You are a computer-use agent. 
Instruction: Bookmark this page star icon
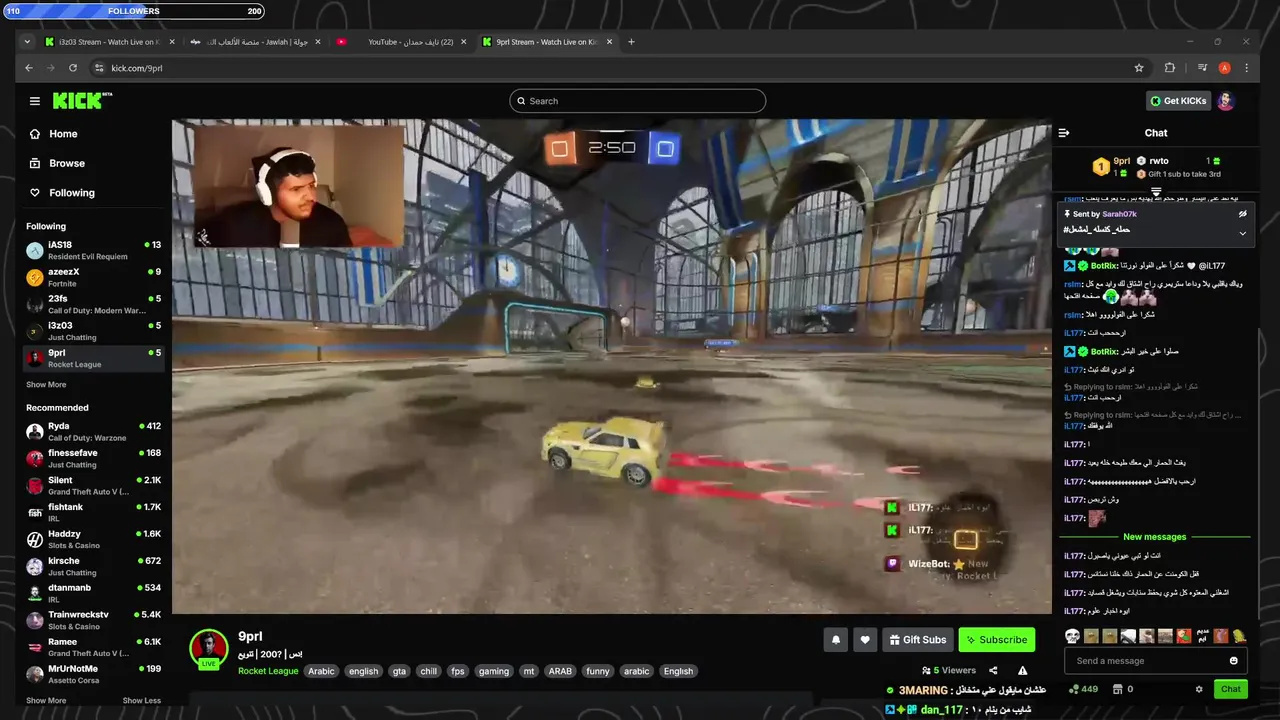pyautogui.click(x=1139, y=68)
